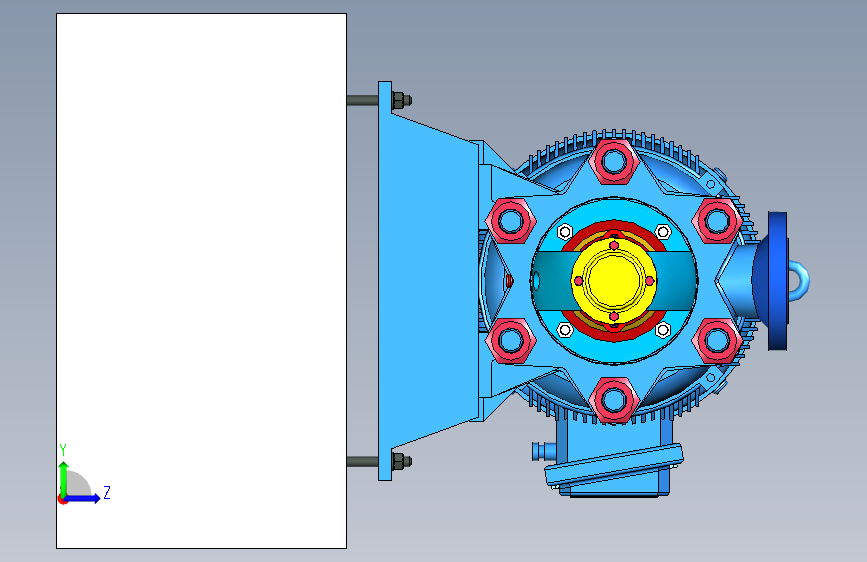
Task: Pick the upper-right red hex nut
Action: [x=717, y=221]
